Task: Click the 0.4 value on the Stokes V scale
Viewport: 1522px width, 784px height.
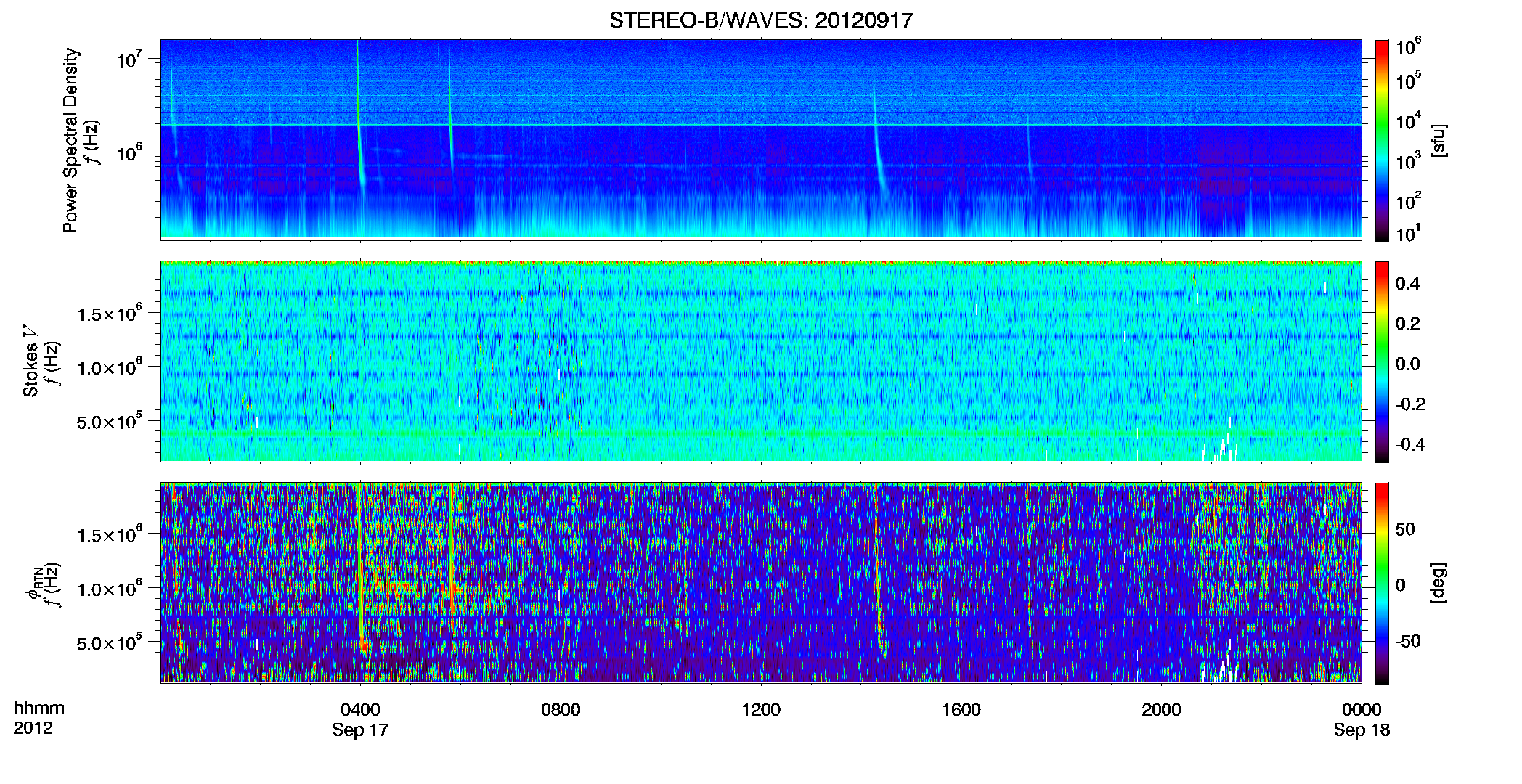Action: click(1407, 284)
